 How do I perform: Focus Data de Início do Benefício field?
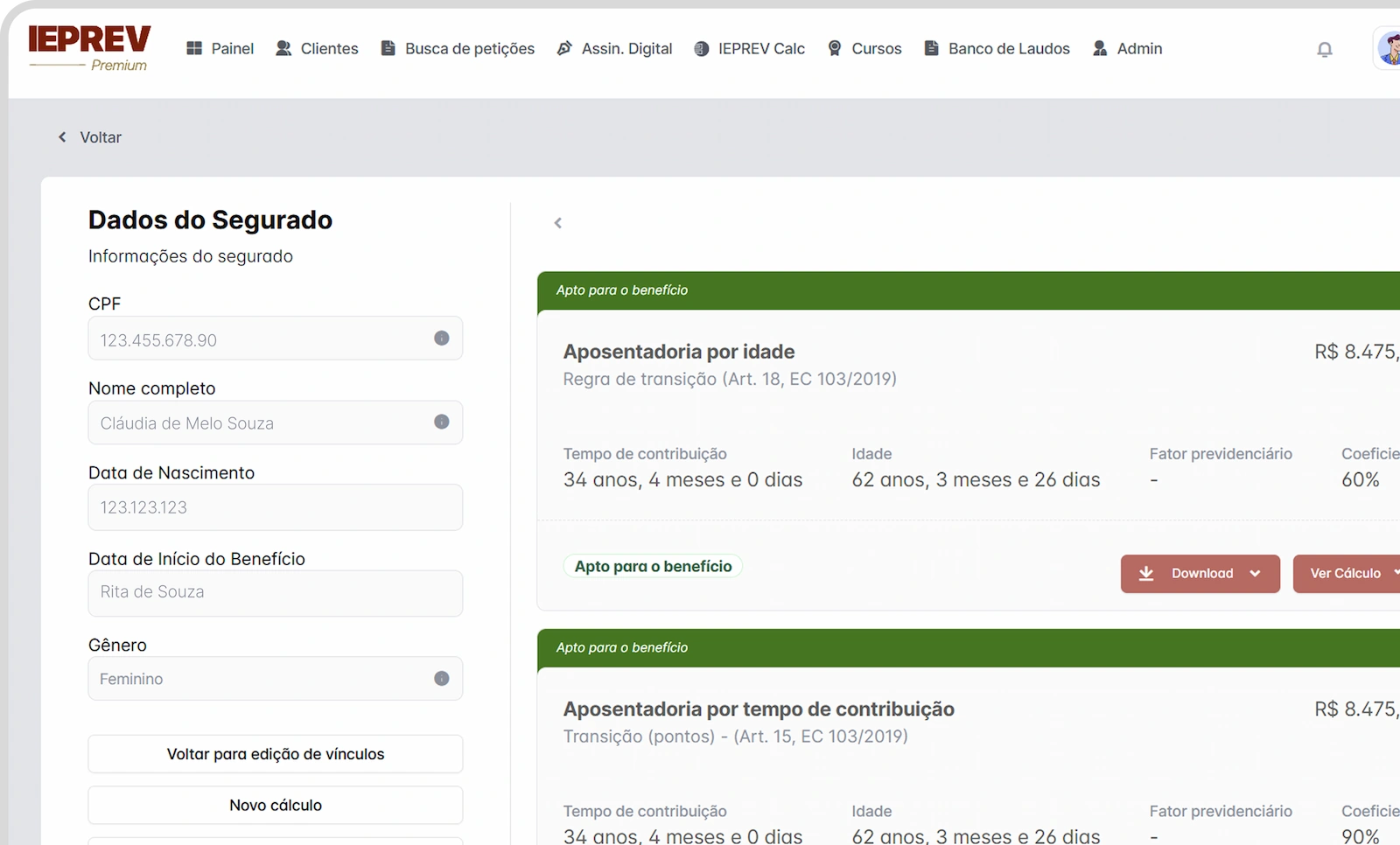(276, 593)
